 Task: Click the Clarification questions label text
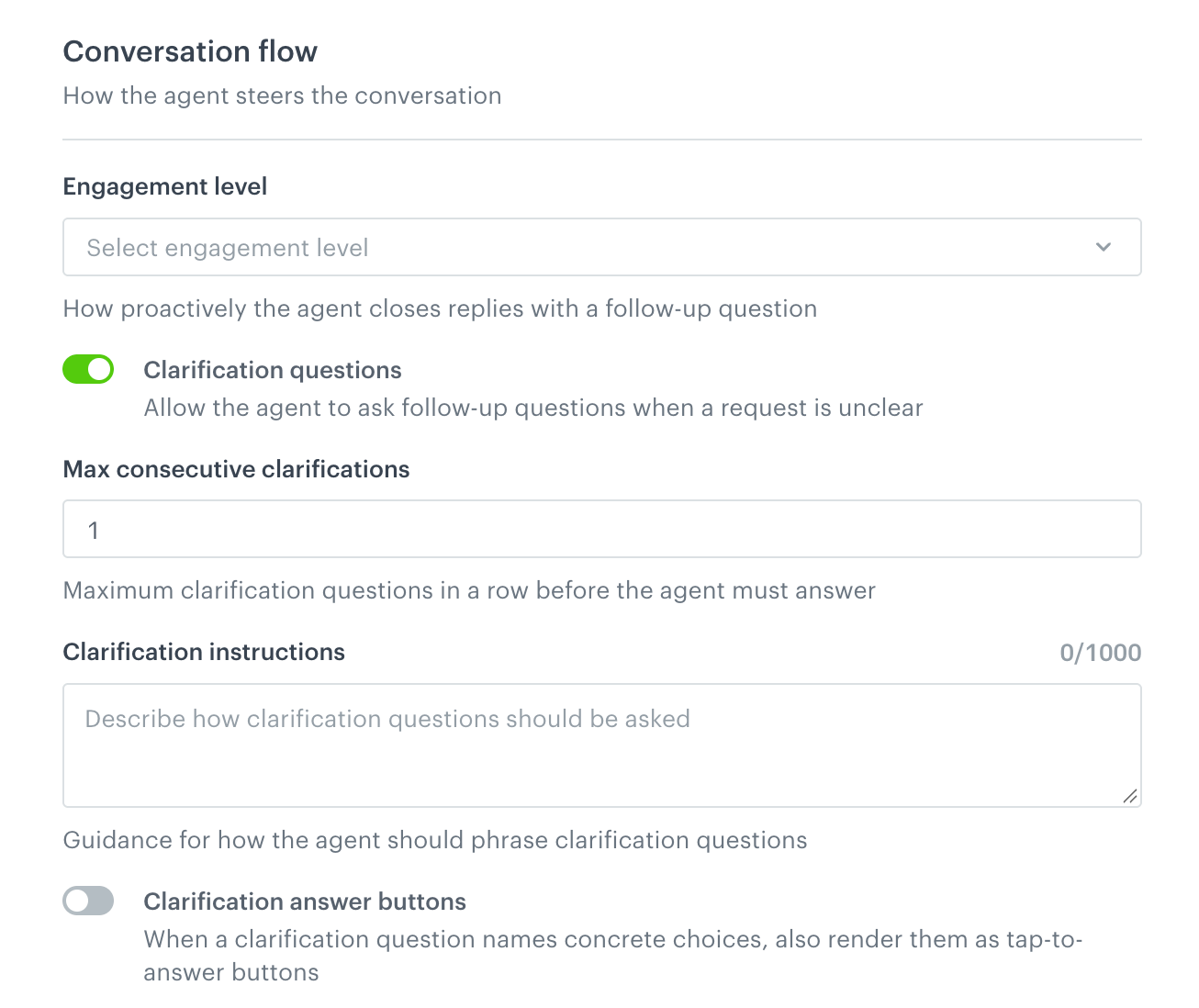(x=273, y=370)
